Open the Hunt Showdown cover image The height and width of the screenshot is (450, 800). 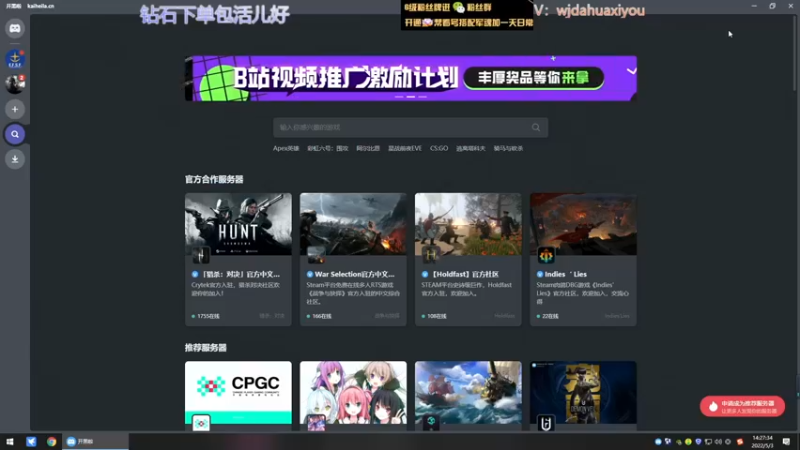click(x=238, y=224)
